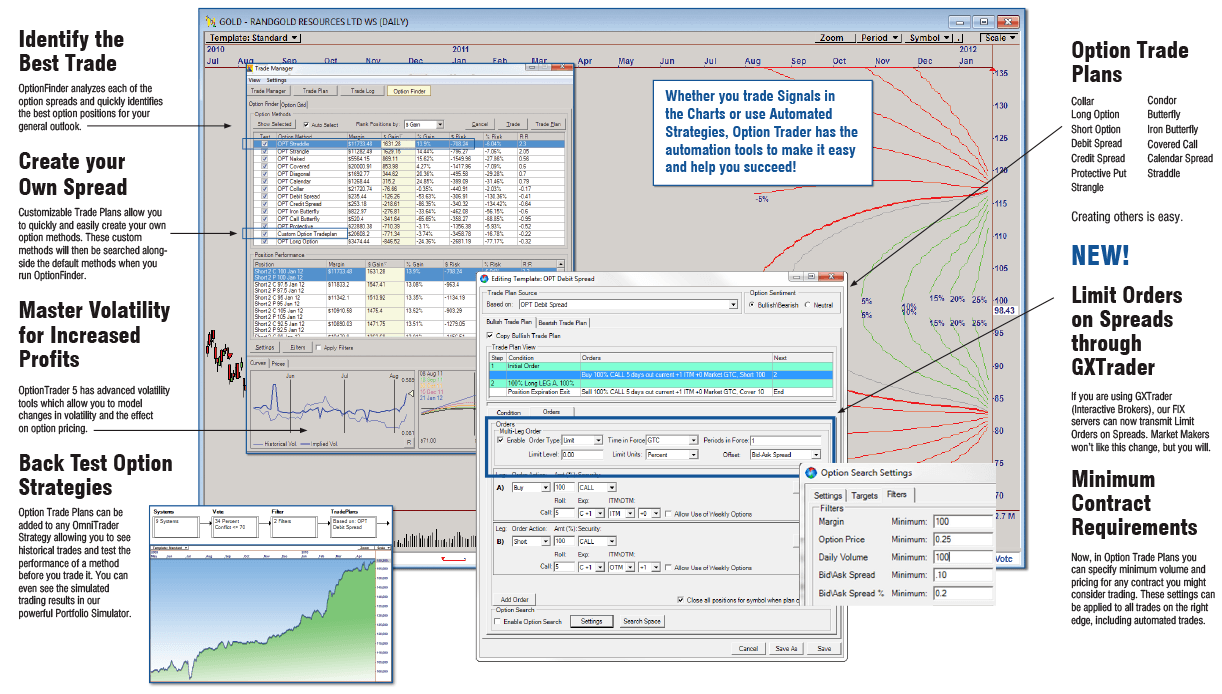Uncheck the OPT Straddle test checkbox
The image size is (1222, 694).
265,143
